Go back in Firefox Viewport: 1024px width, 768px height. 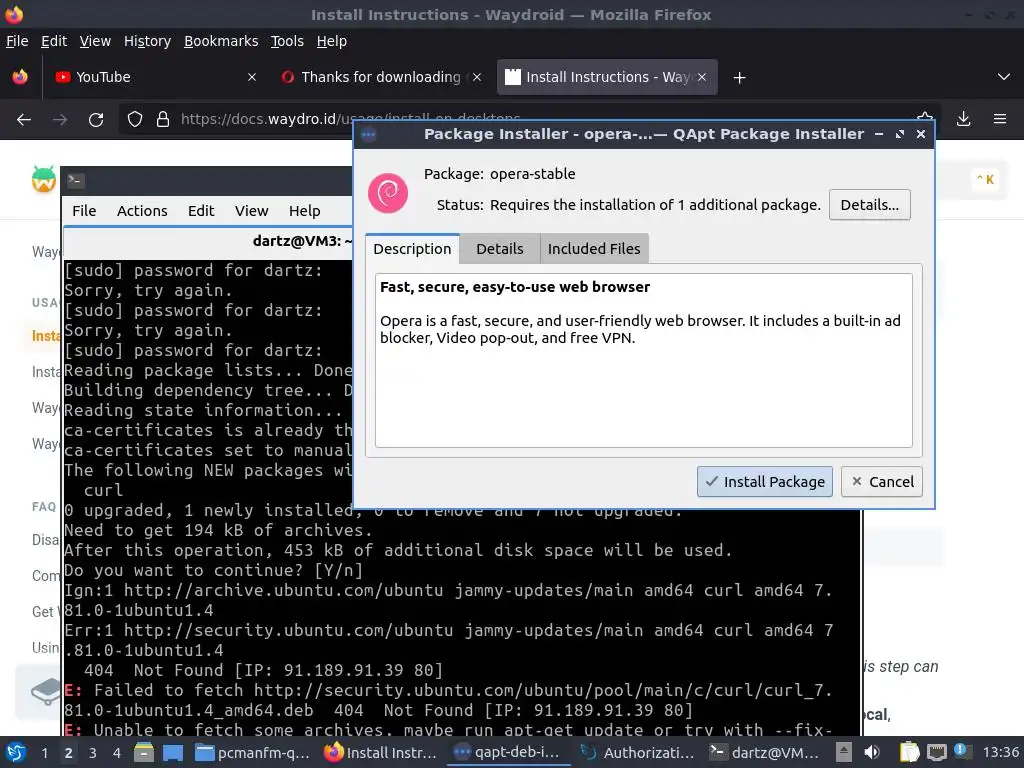(x=24, y=120)
